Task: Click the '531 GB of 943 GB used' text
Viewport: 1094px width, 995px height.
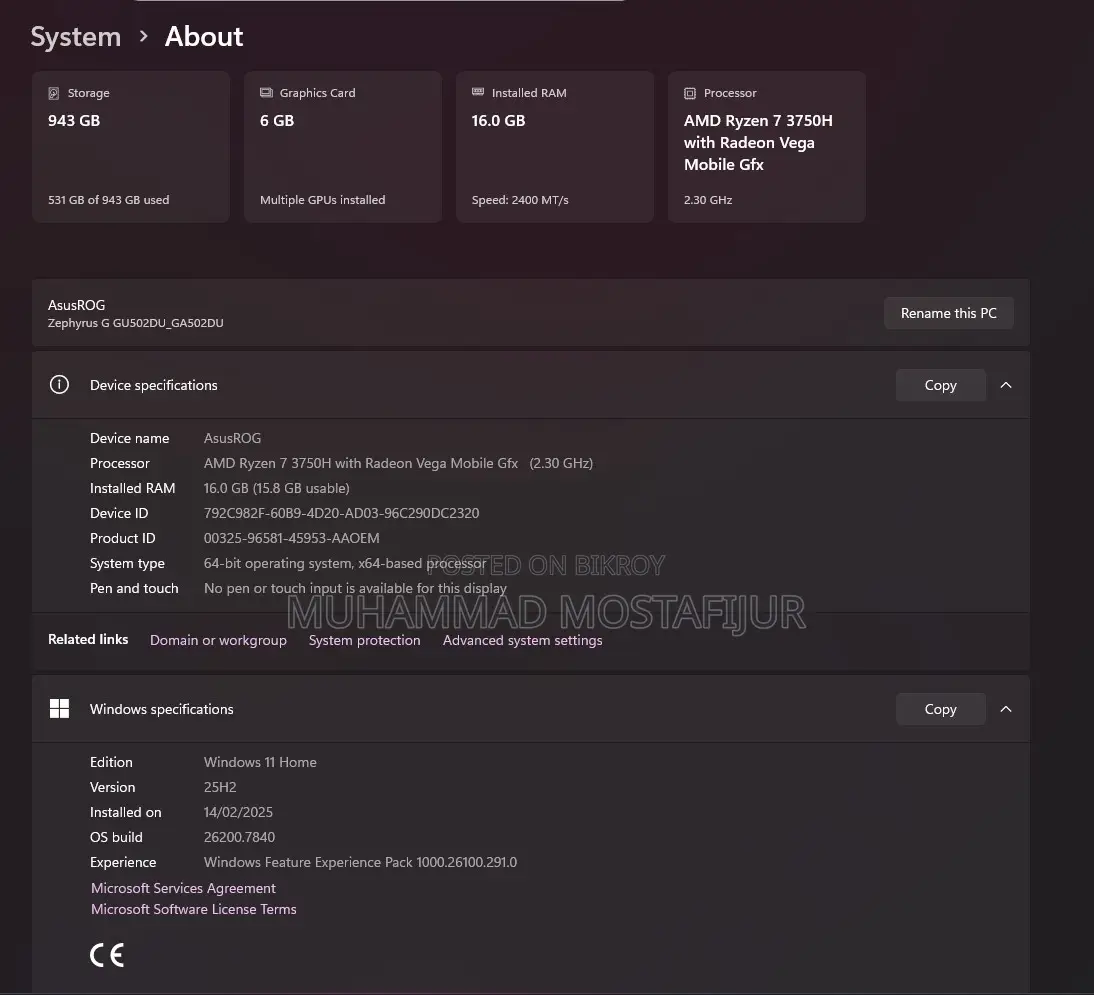Action: tap(108, 200)
